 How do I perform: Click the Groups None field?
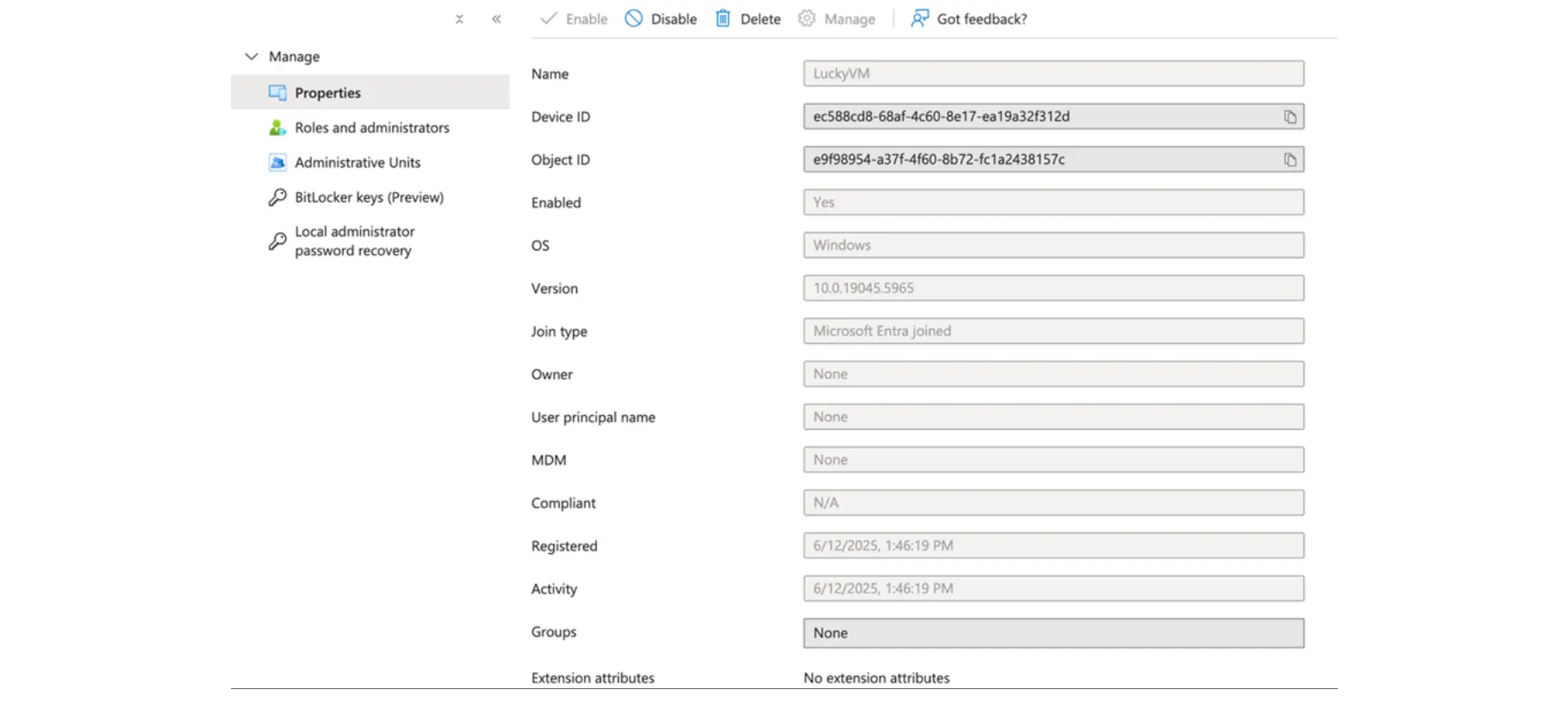pyautogui.click(x=1054, y=633)
